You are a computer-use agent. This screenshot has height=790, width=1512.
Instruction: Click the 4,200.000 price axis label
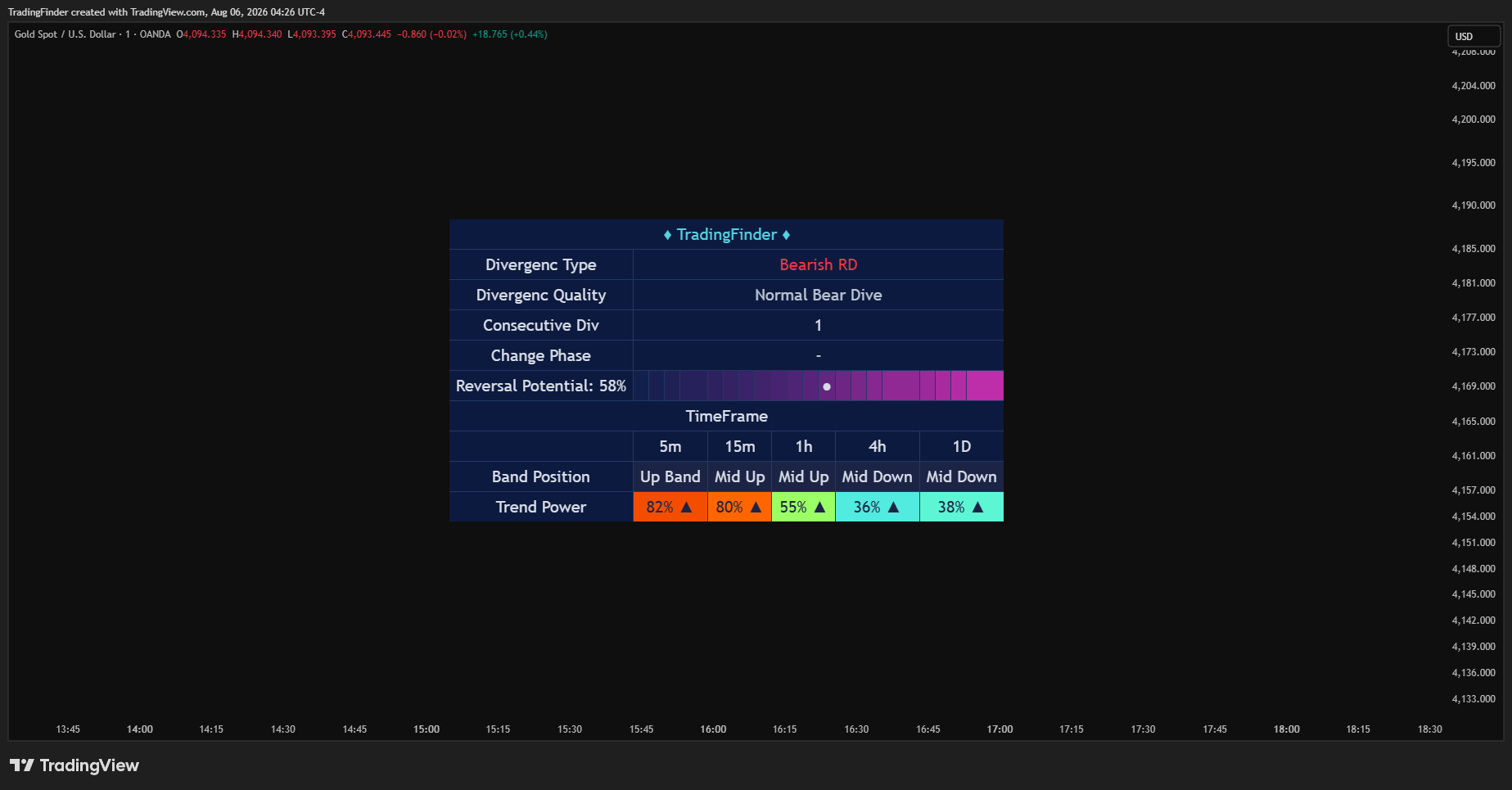tap(1474, 120)
